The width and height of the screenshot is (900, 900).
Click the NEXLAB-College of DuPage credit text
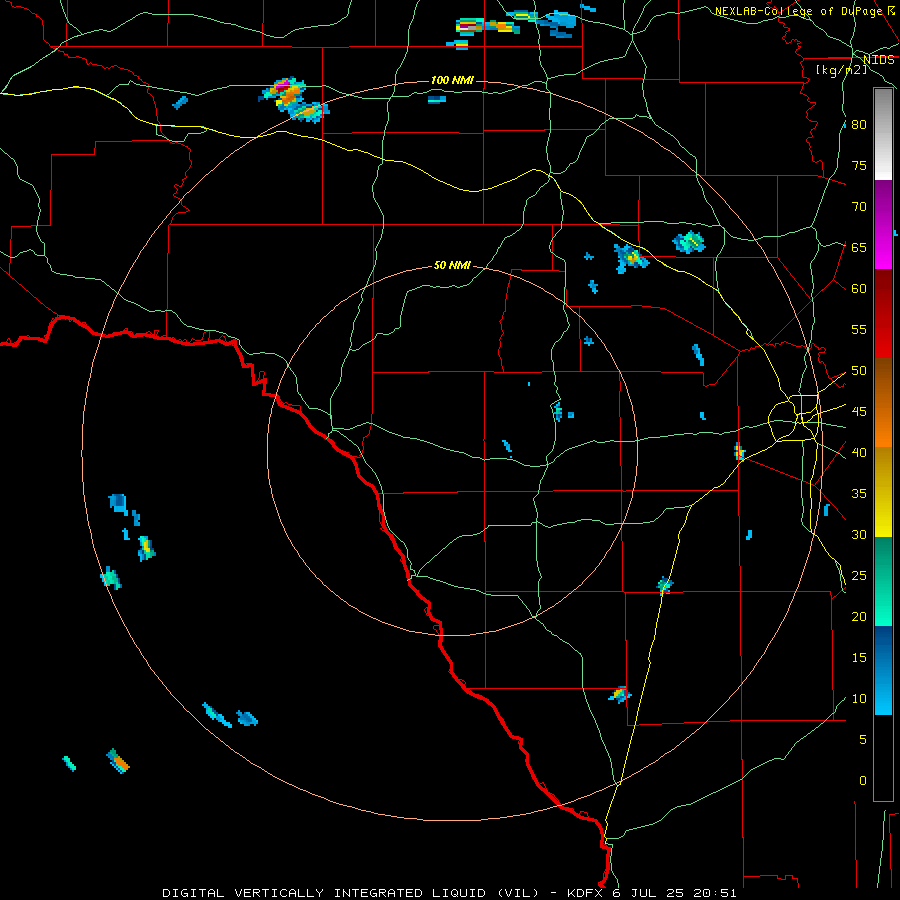pyautogui.click(x=804, y=11)
